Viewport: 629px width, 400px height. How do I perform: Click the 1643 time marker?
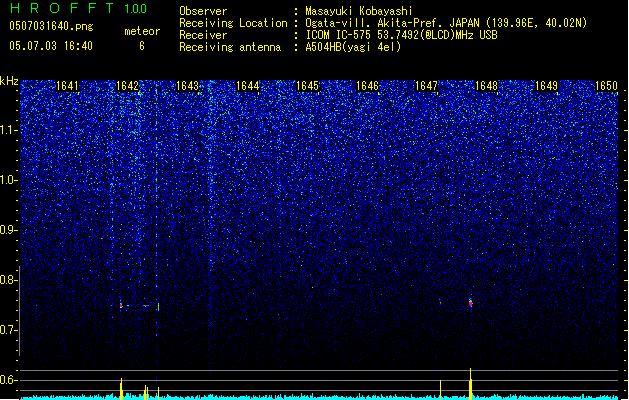(x=187, y=85)
